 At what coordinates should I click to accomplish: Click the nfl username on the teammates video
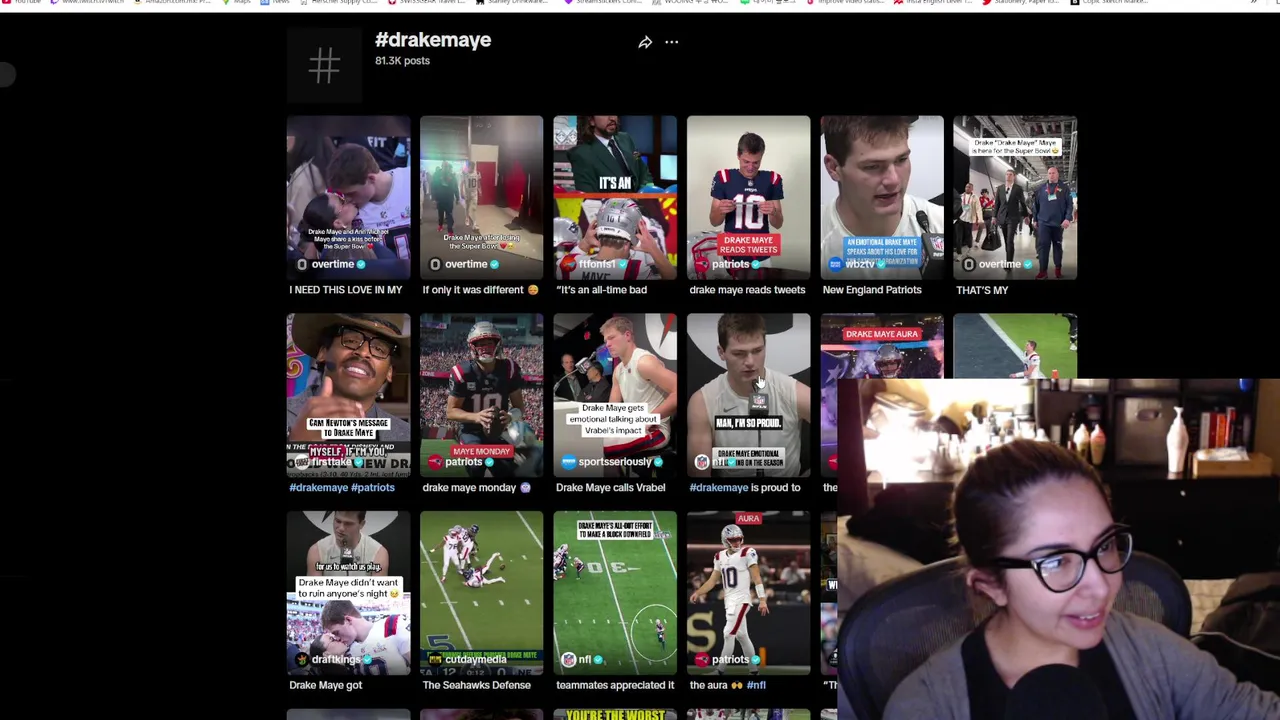point(585,660)
